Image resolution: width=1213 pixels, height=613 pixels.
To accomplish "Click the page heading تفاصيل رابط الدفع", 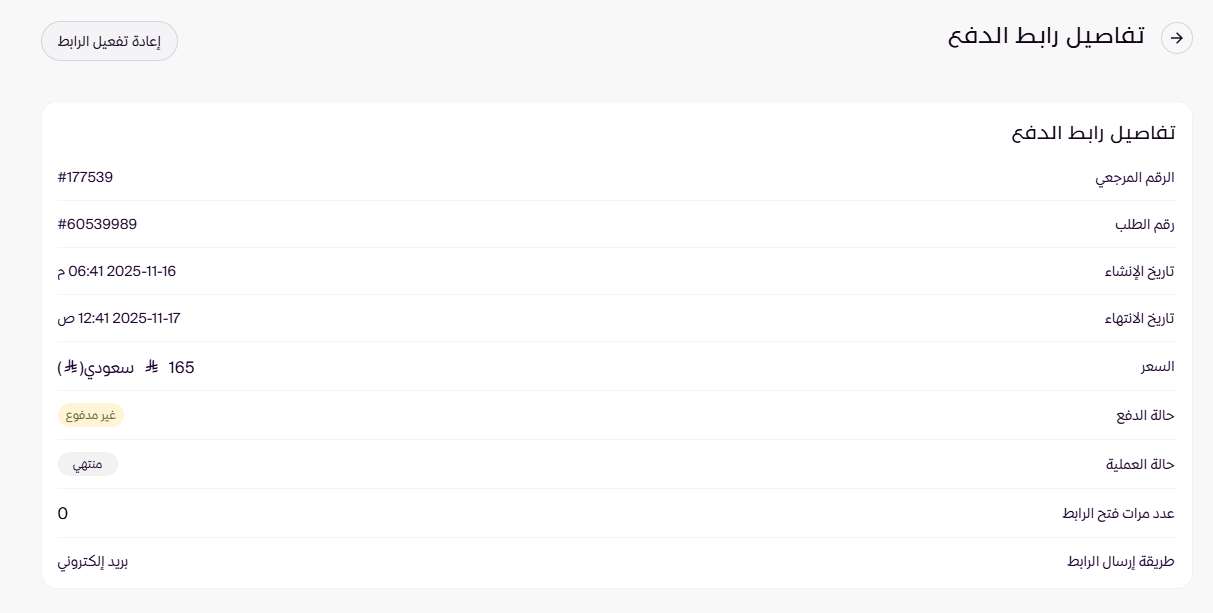I will 1045,37.
